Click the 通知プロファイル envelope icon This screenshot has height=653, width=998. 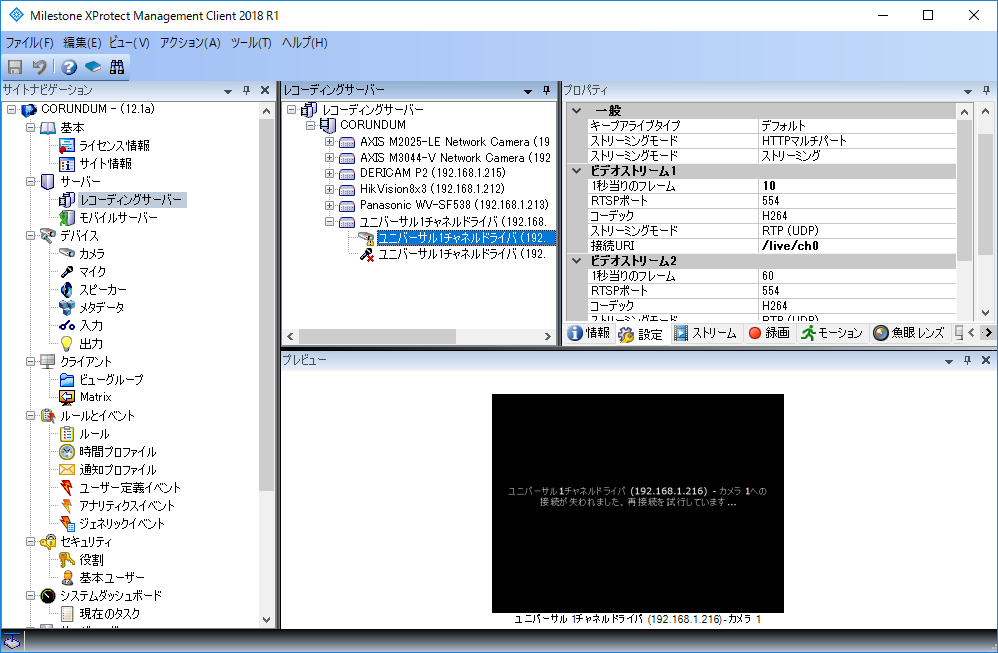click(67, 470)
